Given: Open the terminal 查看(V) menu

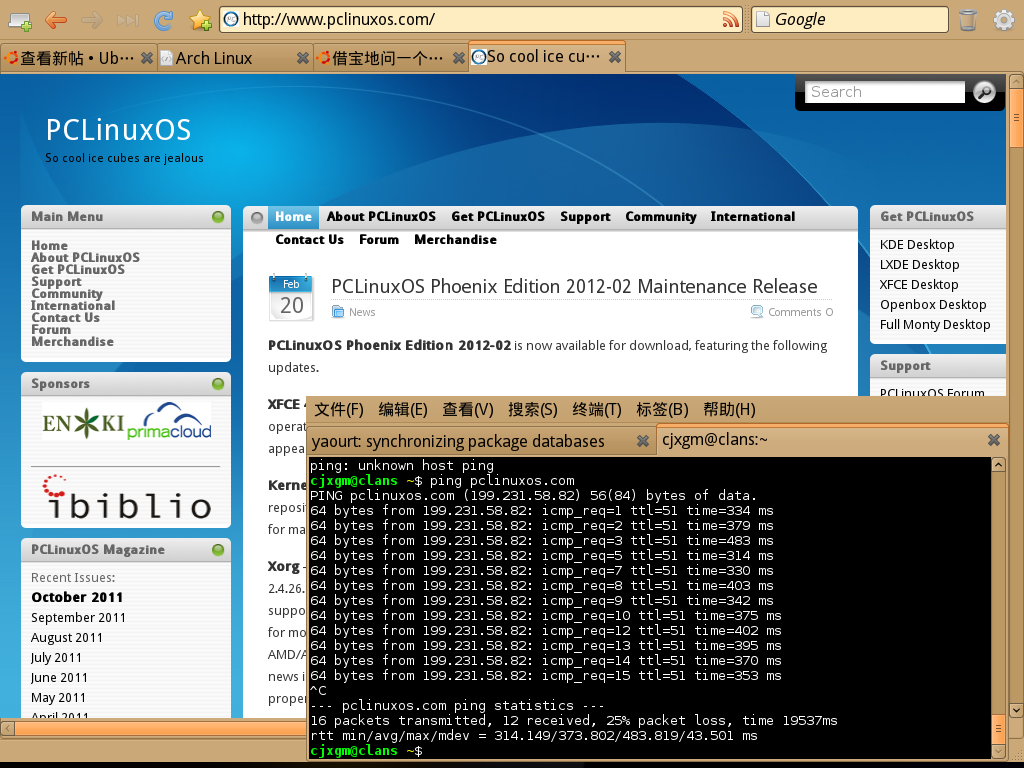Looking at the screenshot, I should point(468,409).
